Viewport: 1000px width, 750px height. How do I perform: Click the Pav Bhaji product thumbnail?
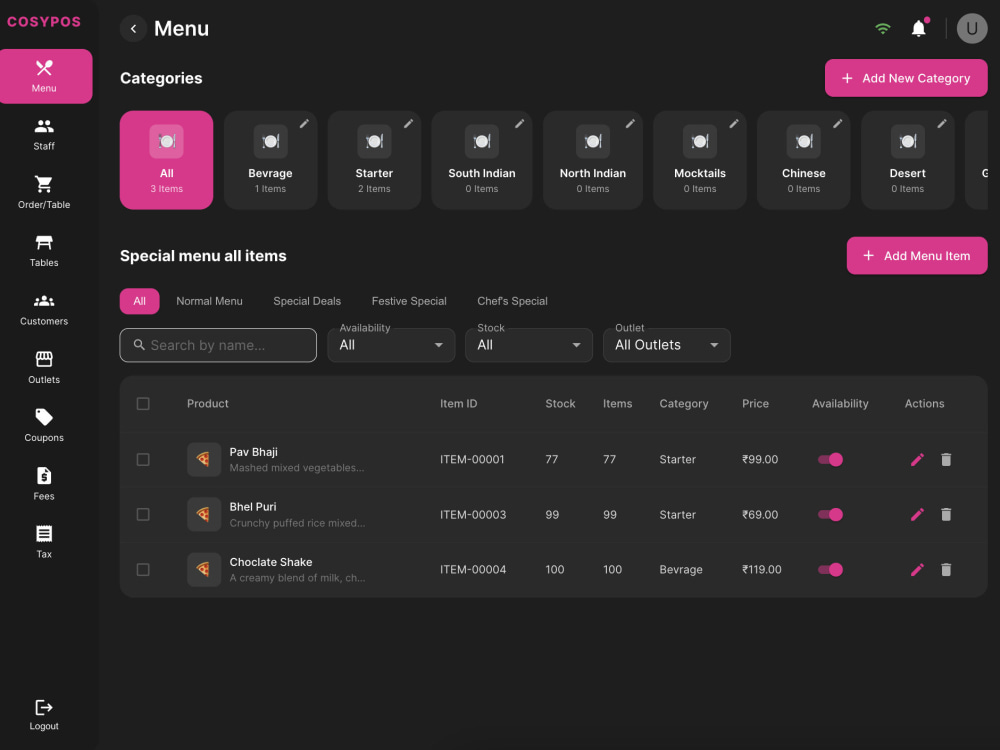(x=204, y=459)
